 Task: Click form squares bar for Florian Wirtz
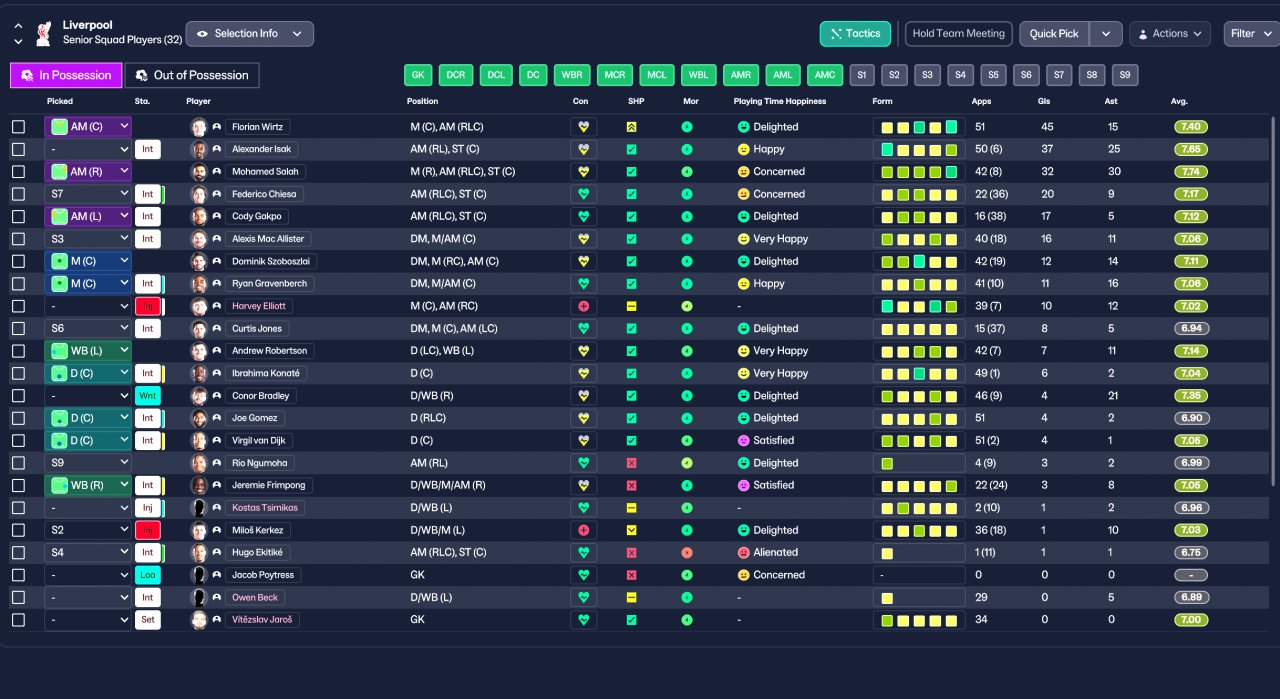919,127
